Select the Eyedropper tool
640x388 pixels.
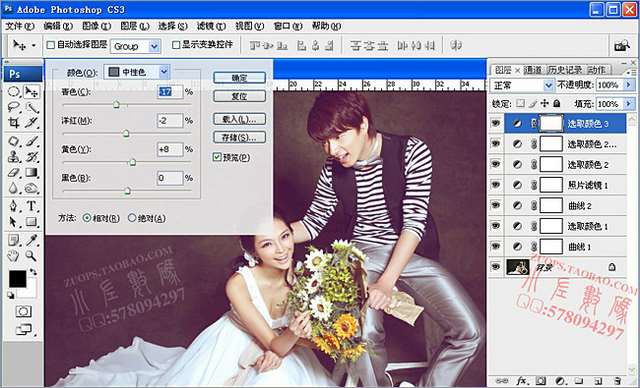(31, 240)
